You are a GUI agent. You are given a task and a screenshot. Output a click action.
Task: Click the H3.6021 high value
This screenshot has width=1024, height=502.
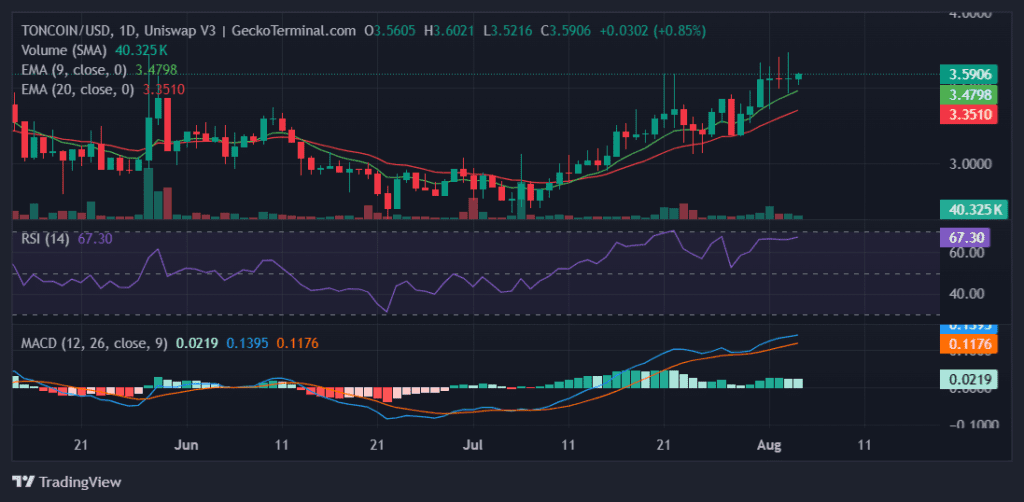pyautogui.click(x=449, y=31)
